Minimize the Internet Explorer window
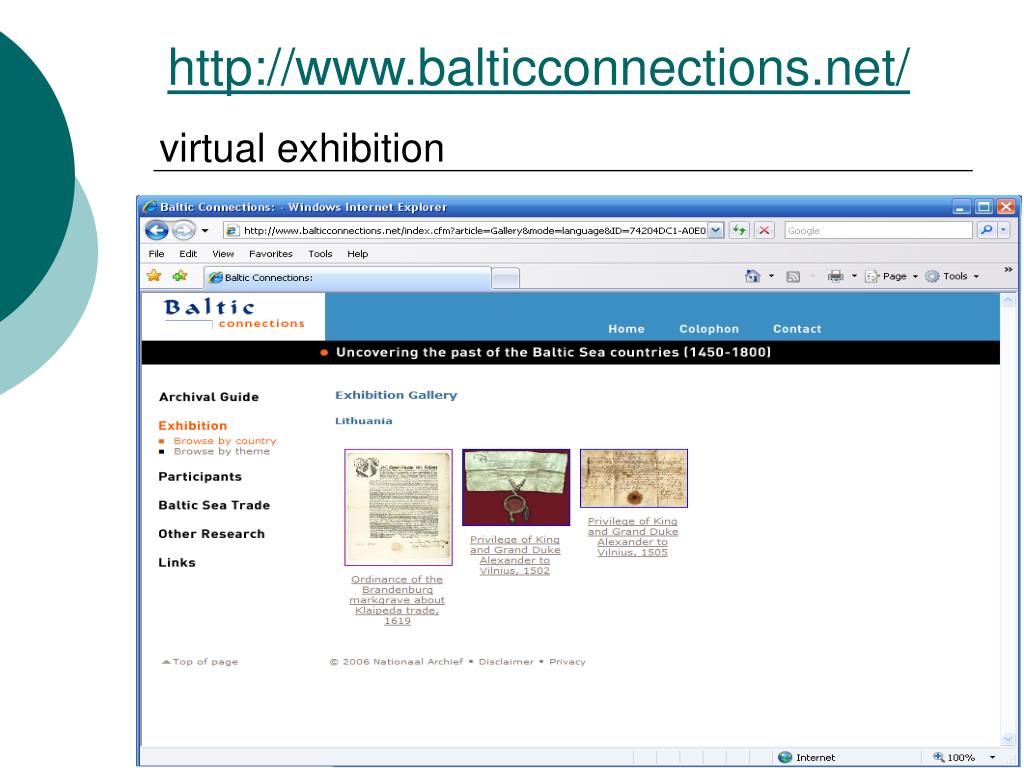 click(x=961, y=207)
